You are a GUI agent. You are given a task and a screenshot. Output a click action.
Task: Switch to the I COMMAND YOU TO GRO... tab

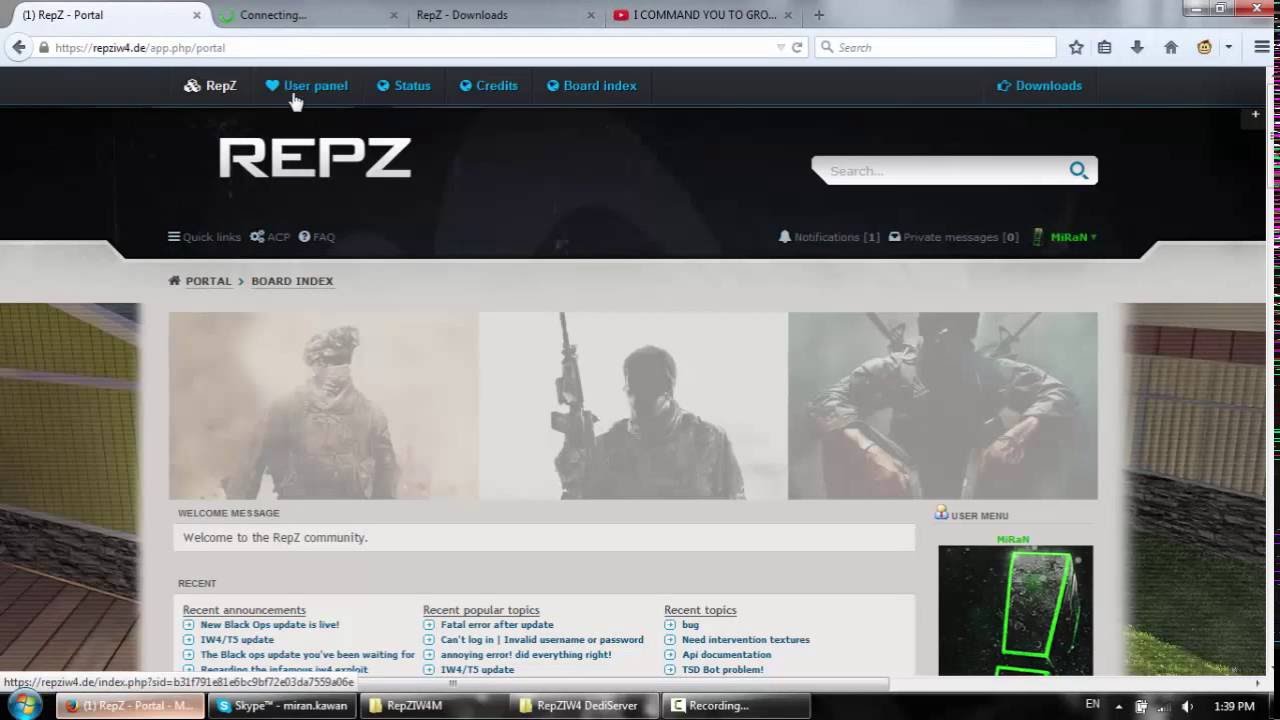click(704, 15)
